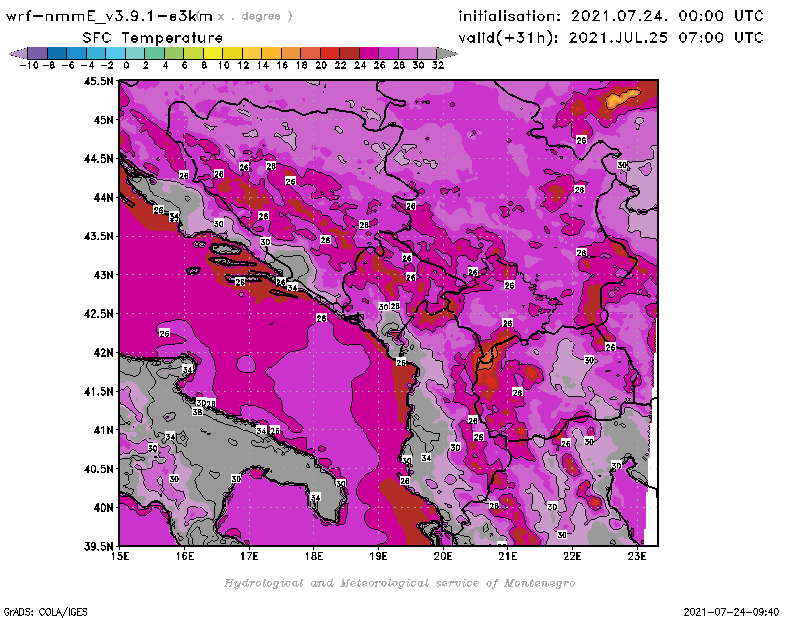Select the 'wrf-nmmE_v3.9.1-e3km' model label
This screenshot has height=618, width=800.
pos(109,16)
